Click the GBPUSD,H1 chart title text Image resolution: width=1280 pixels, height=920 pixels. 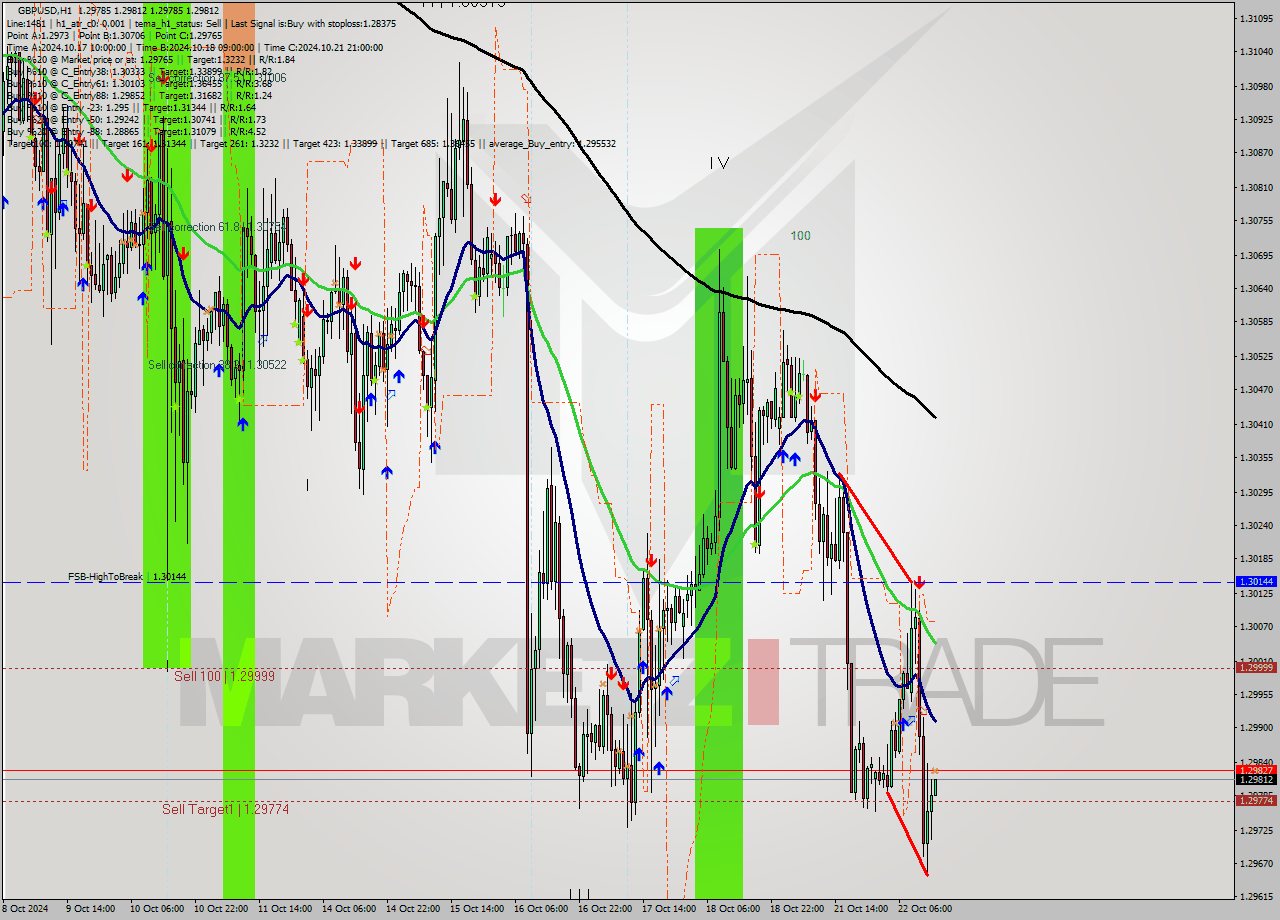click(x=45, y=10)
